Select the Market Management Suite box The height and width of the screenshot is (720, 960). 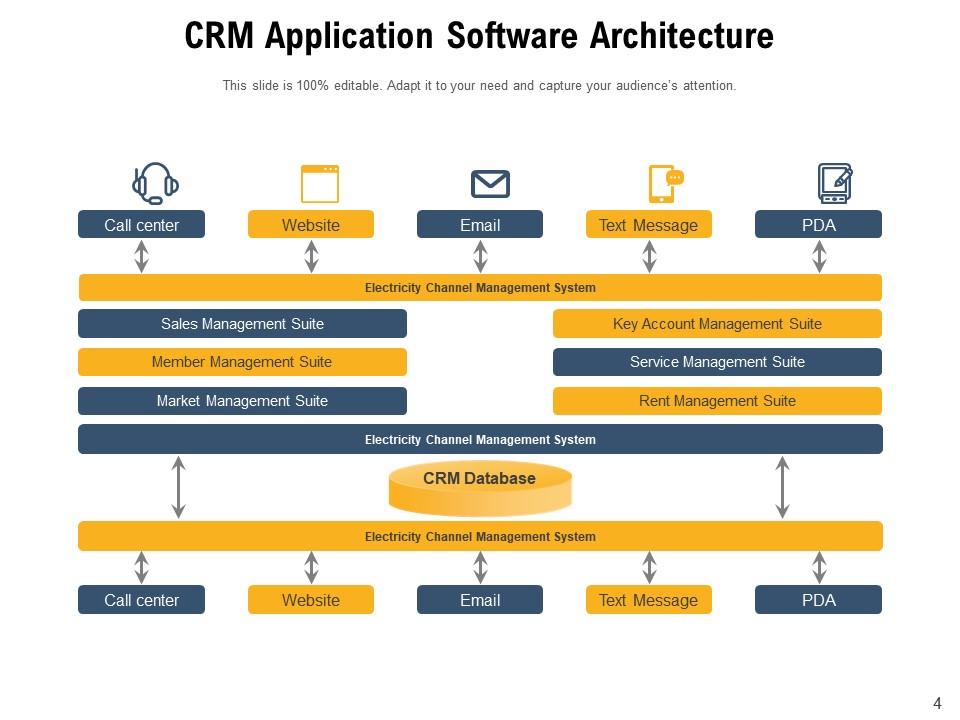(x=242, y=400)
